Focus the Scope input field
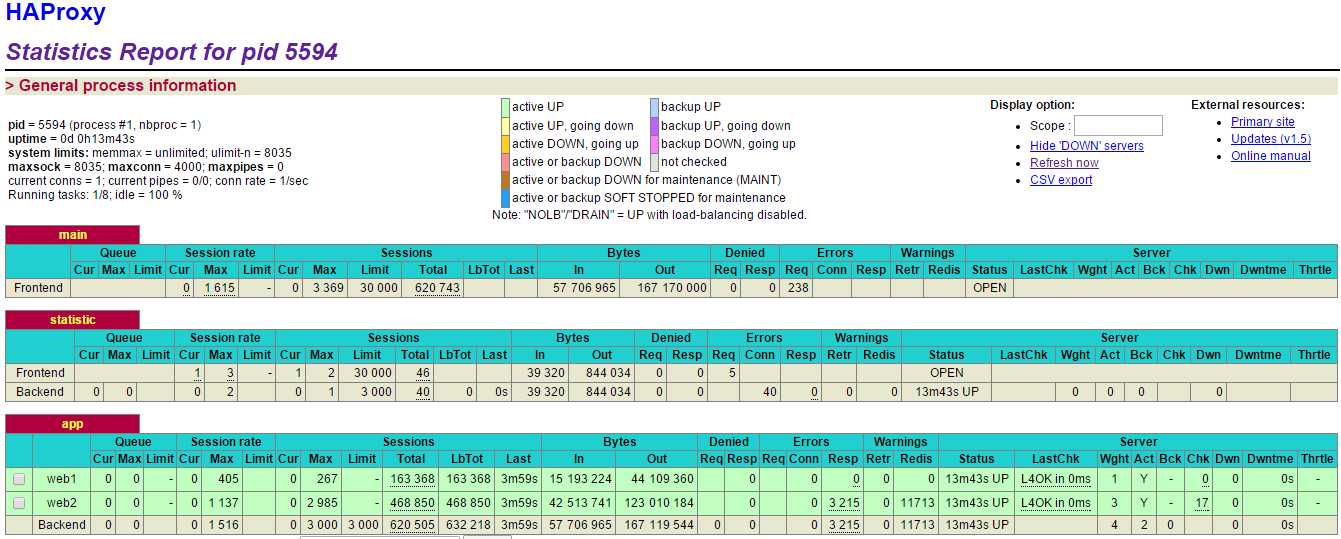 click(1118, 126)
